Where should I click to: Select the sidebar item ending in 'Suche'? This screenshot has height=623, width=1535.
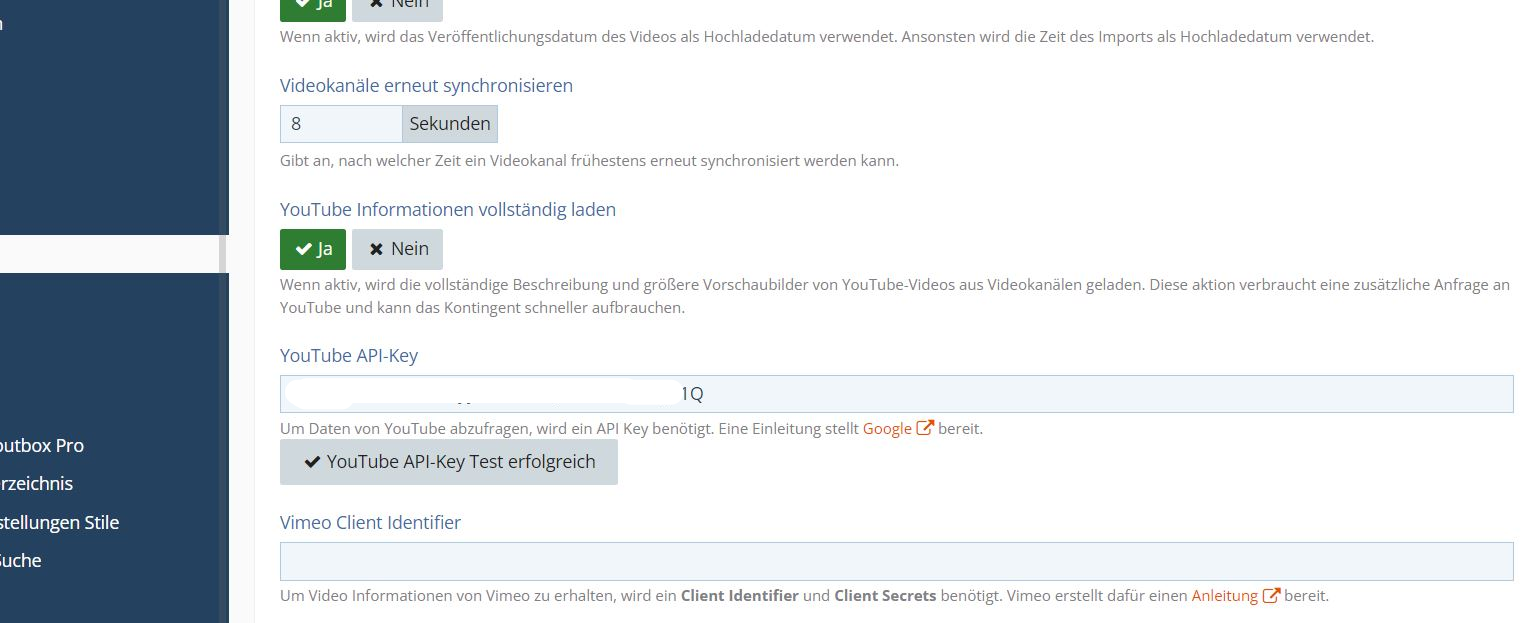(21, 561)
